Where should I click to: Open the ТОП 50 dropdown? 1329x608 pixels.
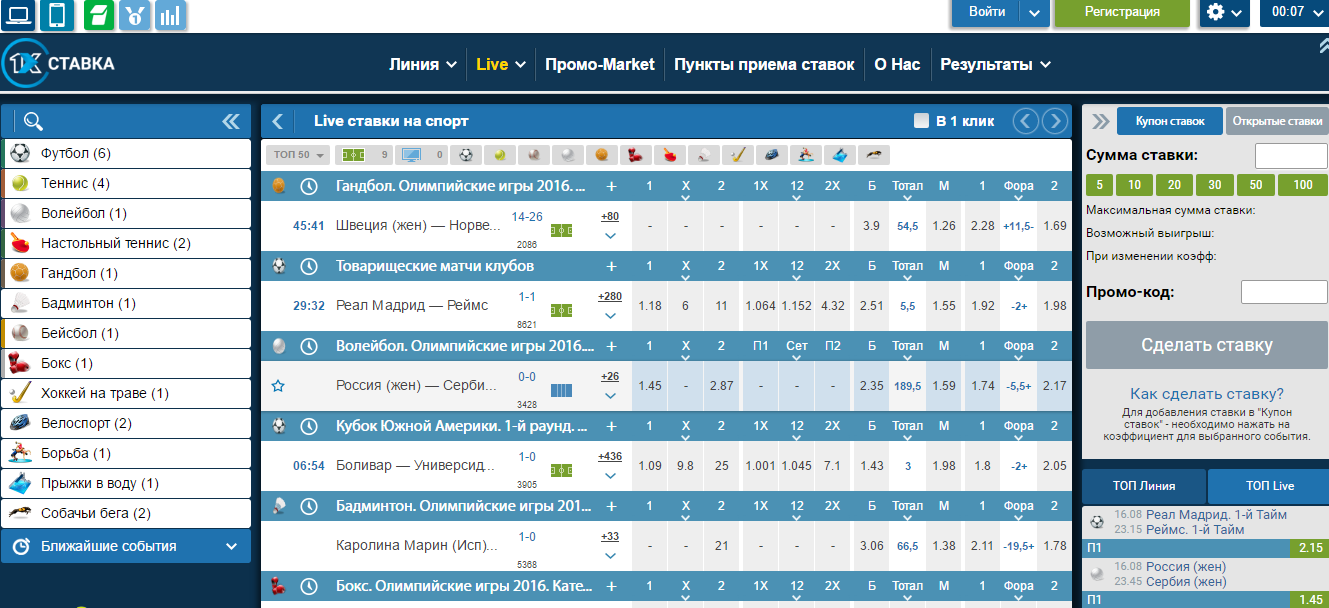pyautogui.click(x=297, y=155)
